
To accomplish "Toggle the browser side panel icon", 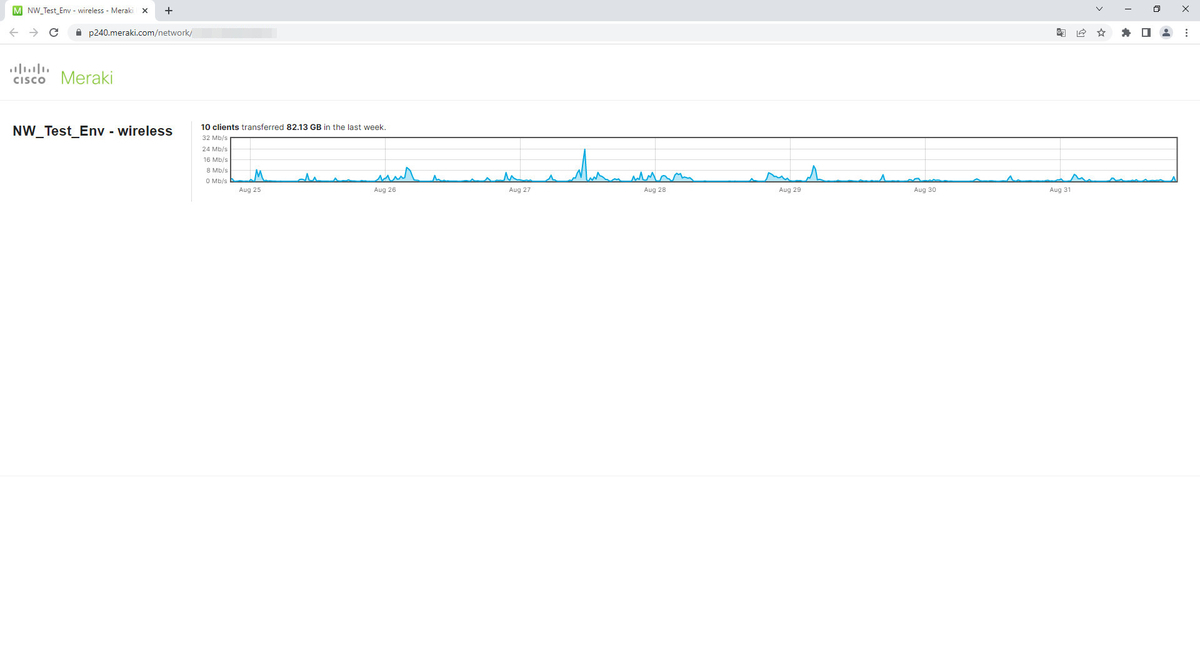I will pyautogui.click(x=1146, y=32).
